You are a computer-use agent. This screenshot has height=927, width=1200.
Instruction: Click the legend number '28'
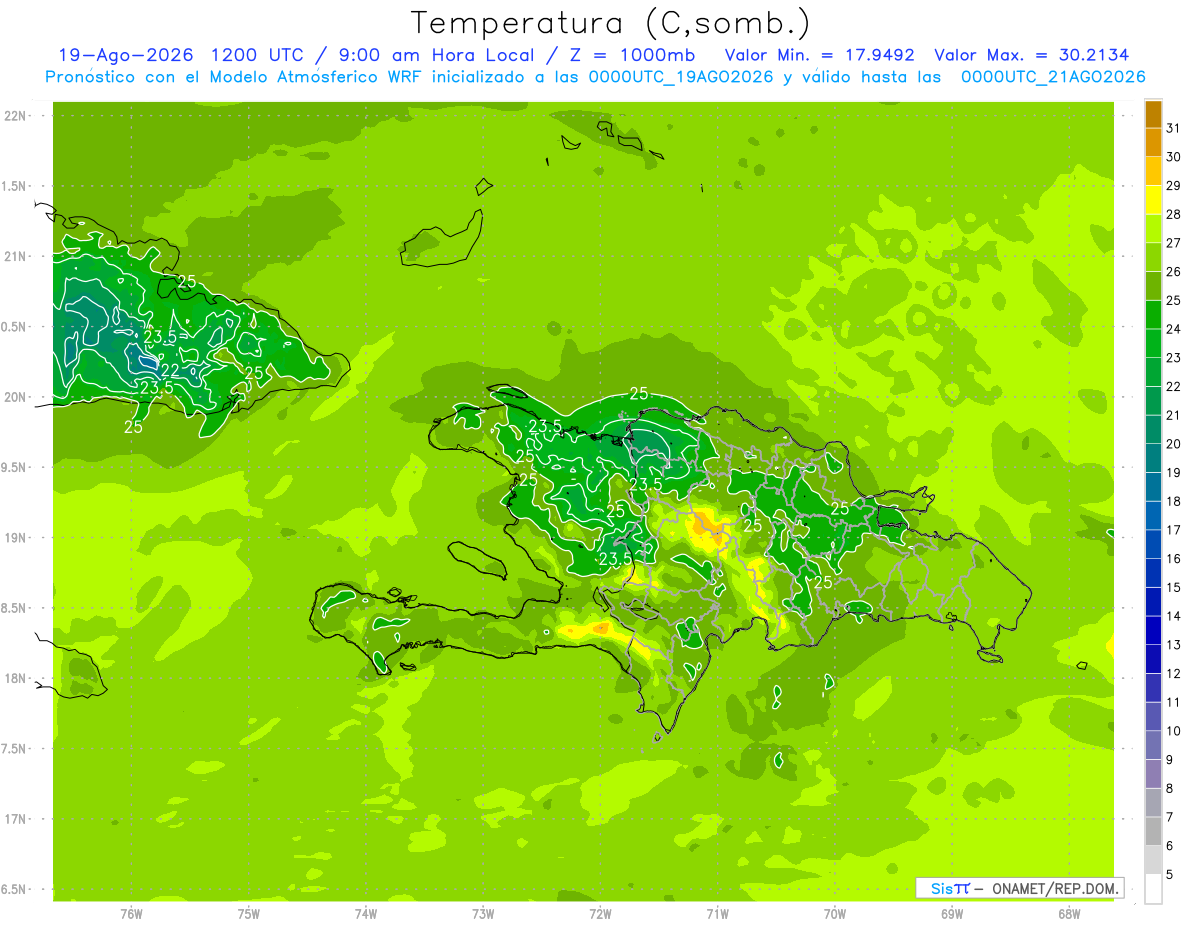tap(1173, 214)
